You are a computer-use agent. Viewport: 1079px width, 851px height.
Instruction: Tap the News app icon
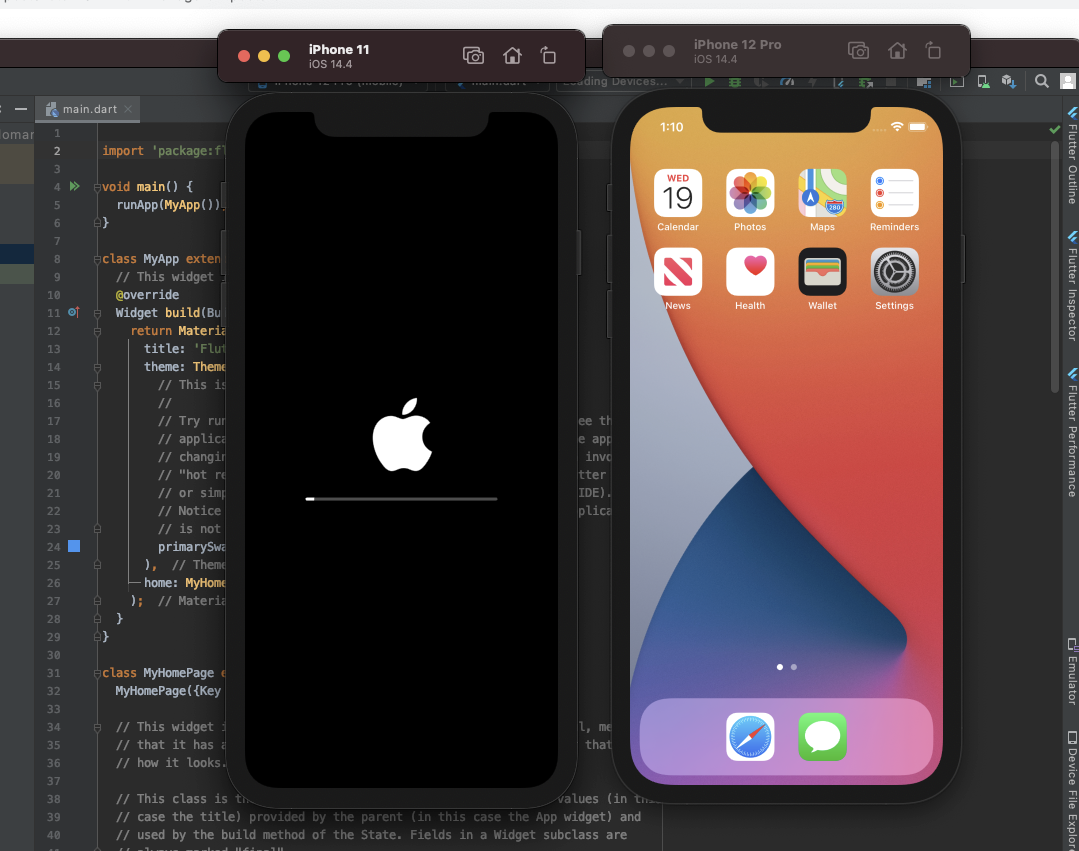pyautogui.click(x=678, y=272)
